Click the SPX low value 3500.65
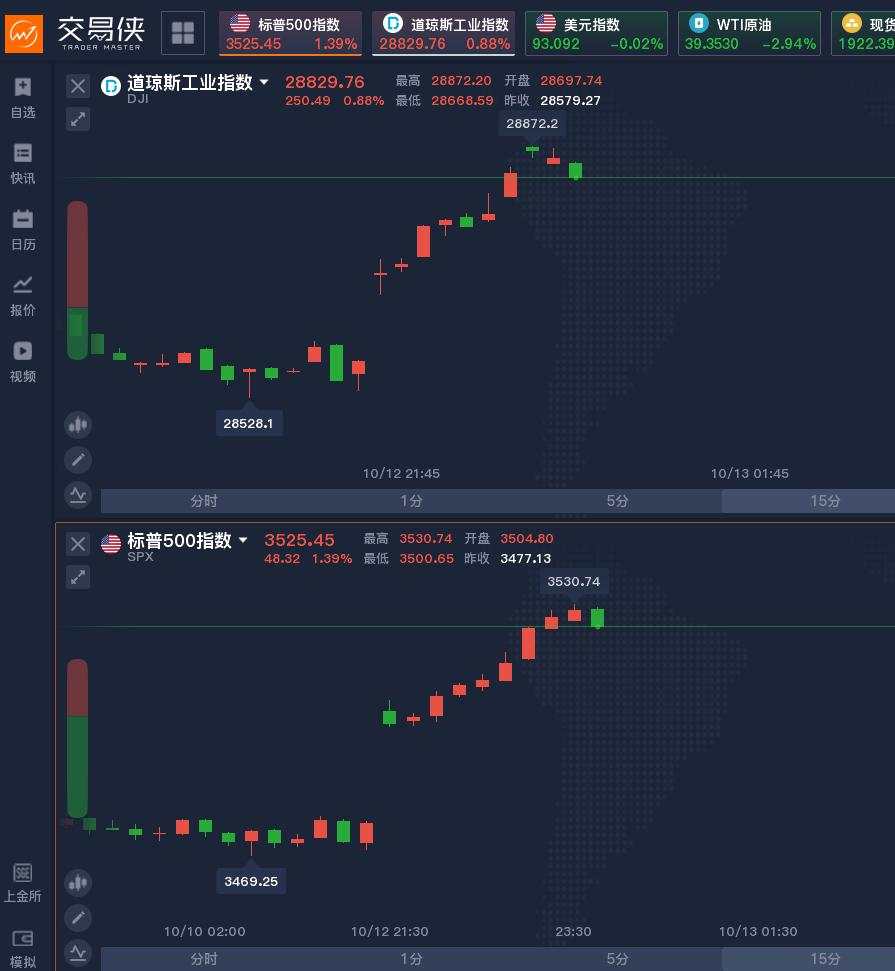This screenshot has width=895, height=971. pos(427,559)
